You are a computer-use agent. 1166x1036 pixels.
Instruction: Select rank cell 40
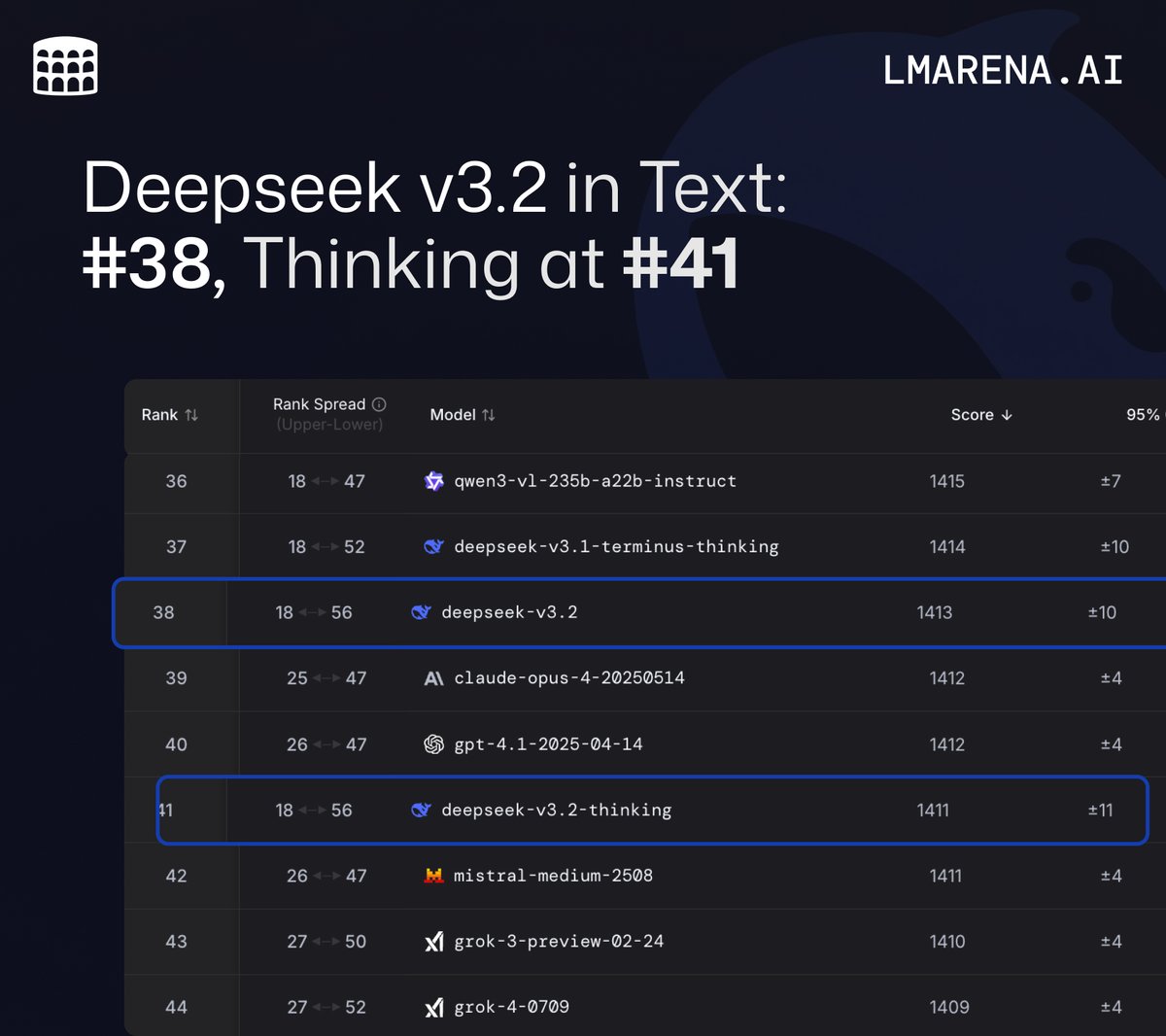coord(176,744)
